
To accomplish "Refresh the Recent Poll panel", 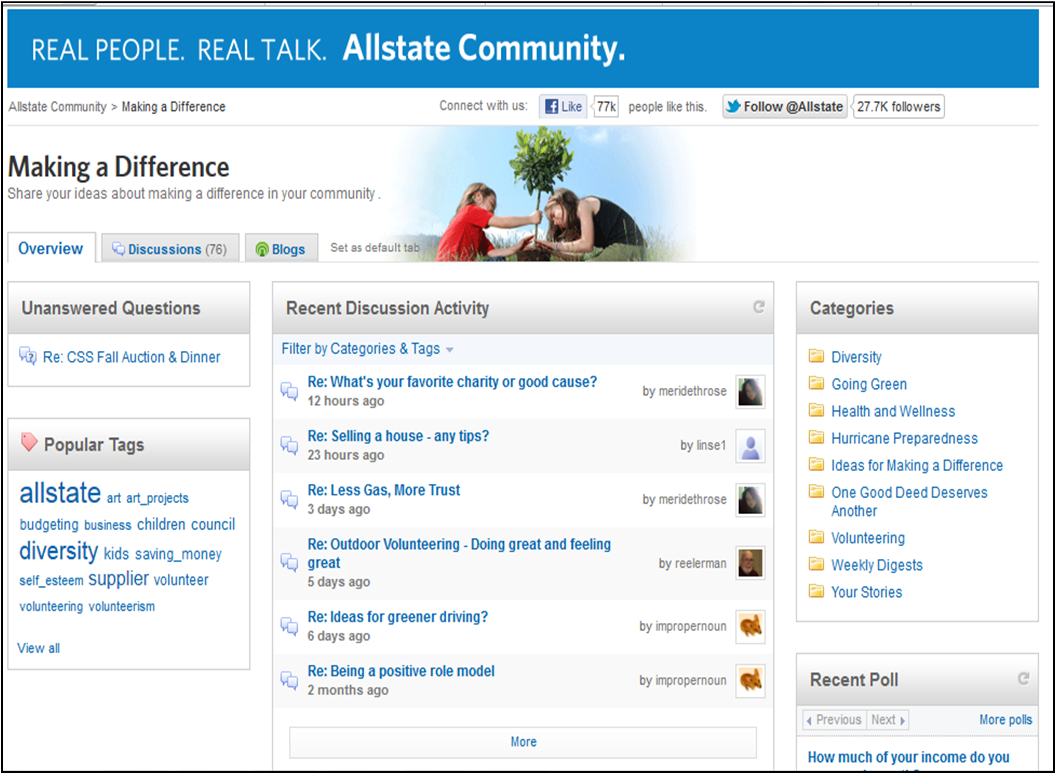I will pyautogui.click(x=1023, y=679).
